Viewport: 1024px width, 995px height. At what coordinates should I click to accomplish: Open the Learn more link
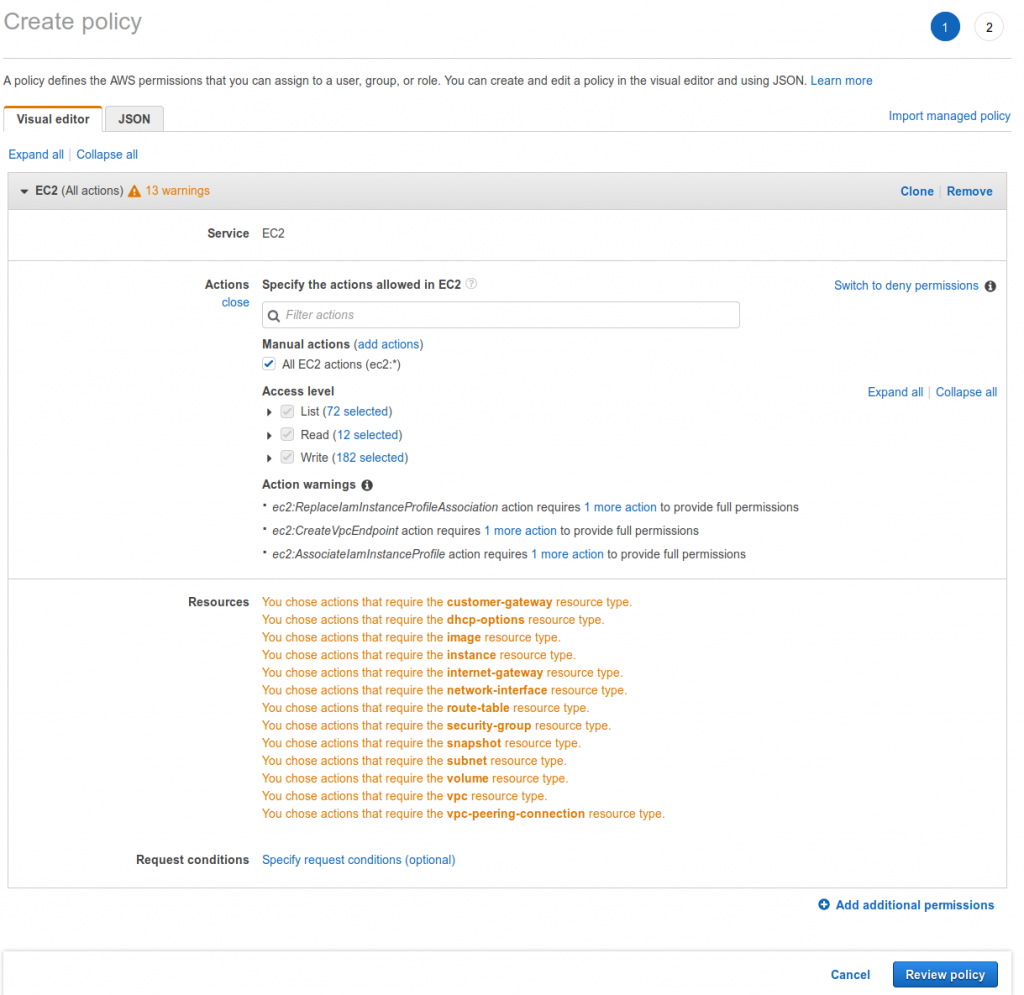(841, 80)
